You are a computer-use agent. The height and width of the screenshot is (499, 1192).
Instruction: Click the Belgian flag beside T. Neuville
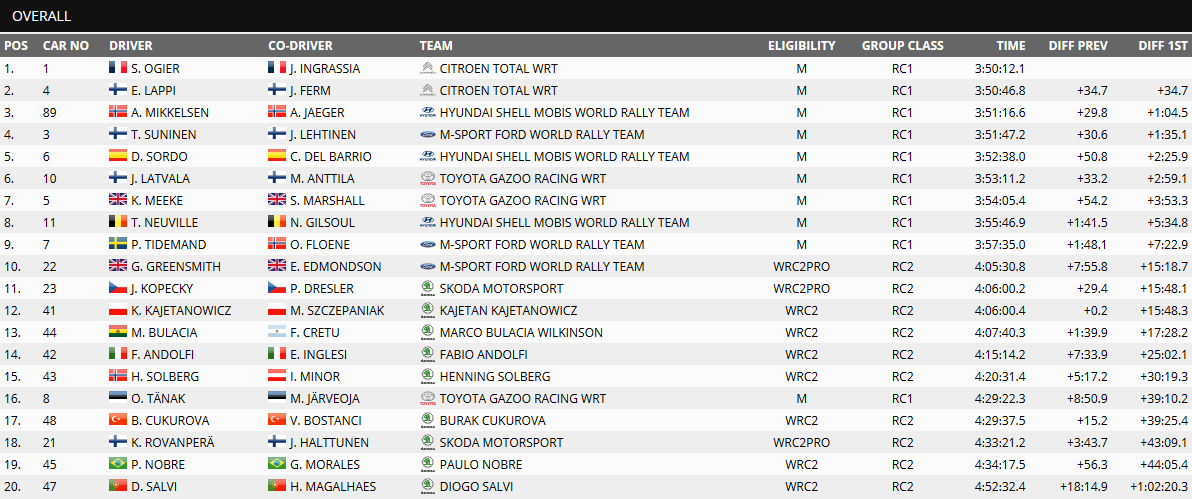tap(118, 223)
